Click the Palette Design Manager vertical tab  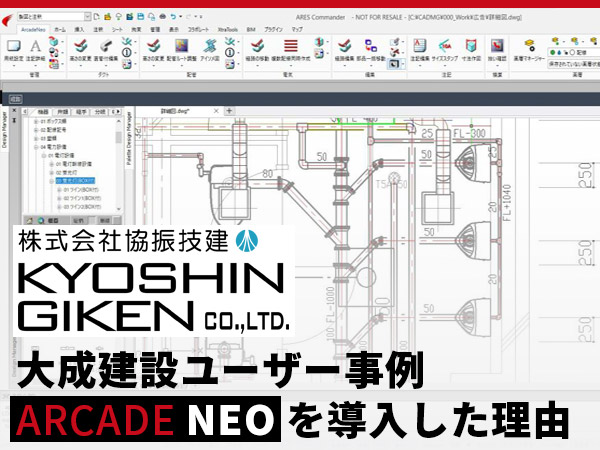tap(129, 138)
